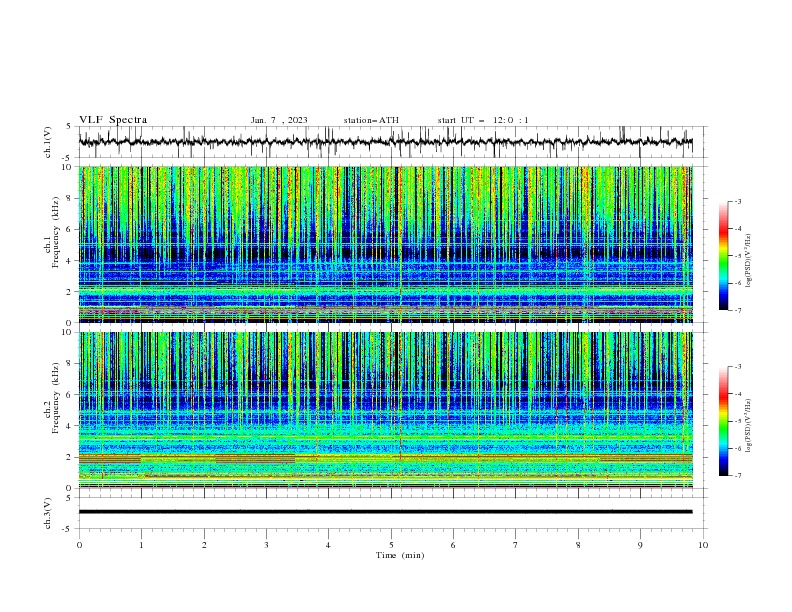Screen dimensions: 792x612
Task: Click the ch.2 colorbar 'log(PSD)(V²/Hz)' label
Action: tap(749, 426)
